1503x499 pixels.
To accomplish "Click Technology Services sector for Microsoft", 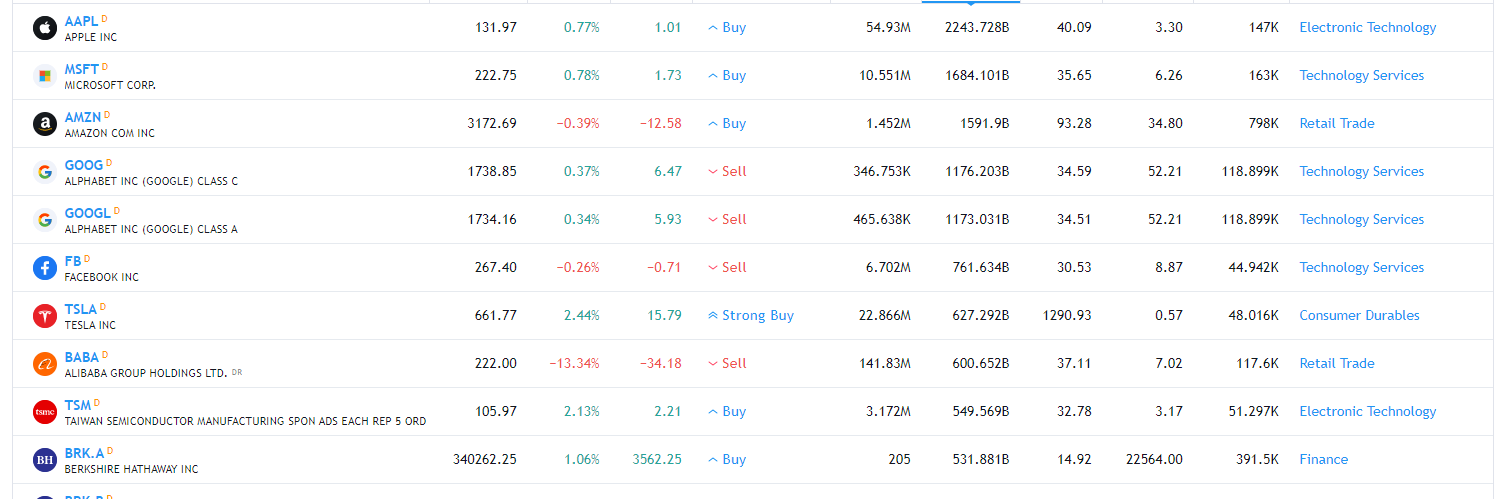I will pyautogui.click(x=1361, y=76).
